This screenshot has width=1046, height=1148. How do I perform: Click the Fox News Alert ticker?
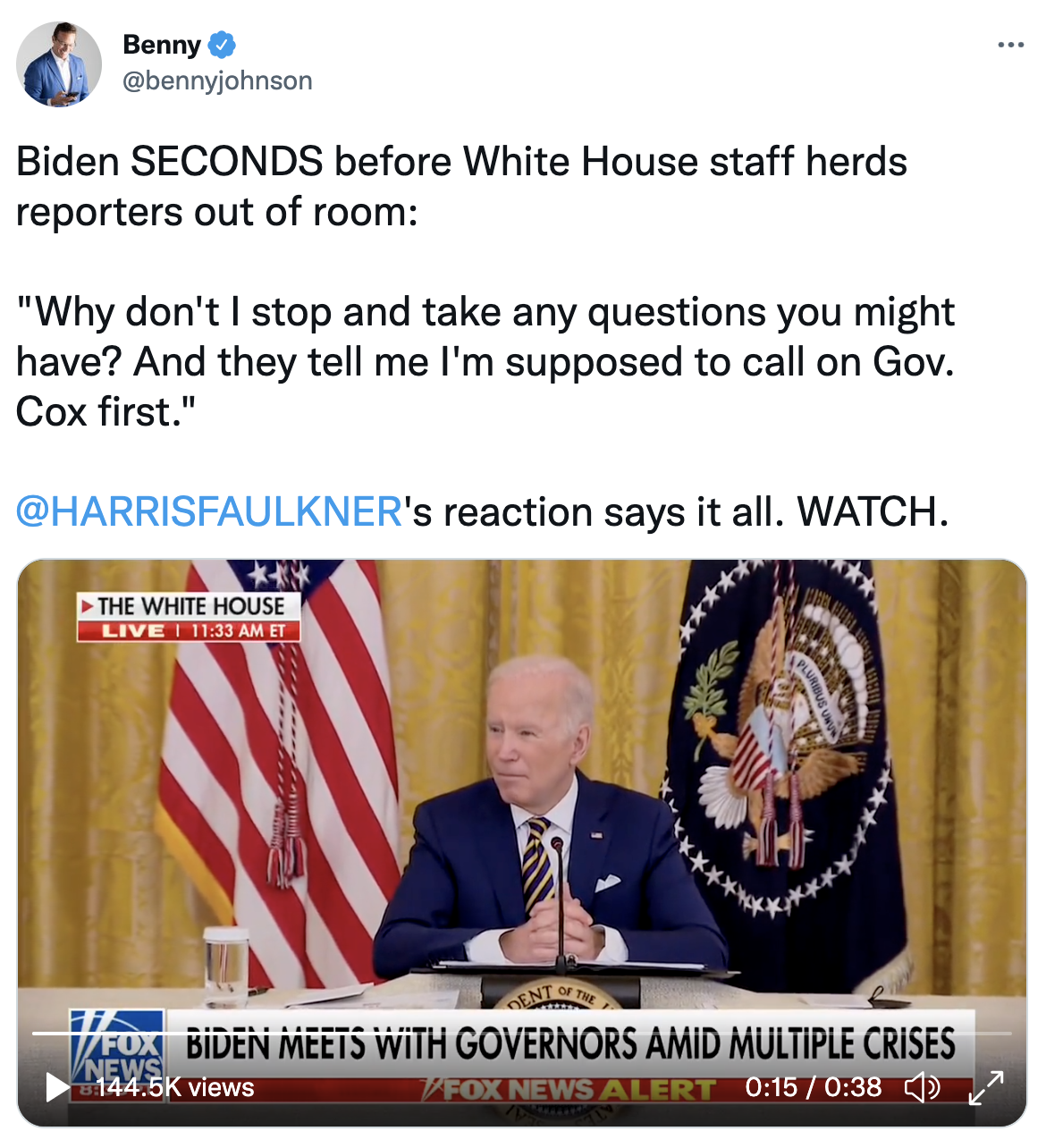[x=569, y=1090]
